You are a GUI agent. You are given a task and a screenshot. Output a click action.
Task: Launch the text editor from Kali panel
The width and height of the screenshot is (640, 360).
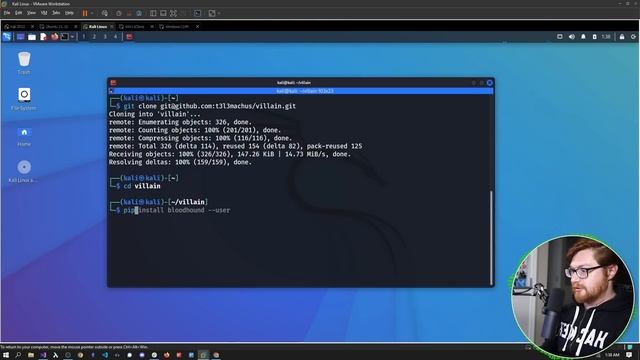(43, 37)
